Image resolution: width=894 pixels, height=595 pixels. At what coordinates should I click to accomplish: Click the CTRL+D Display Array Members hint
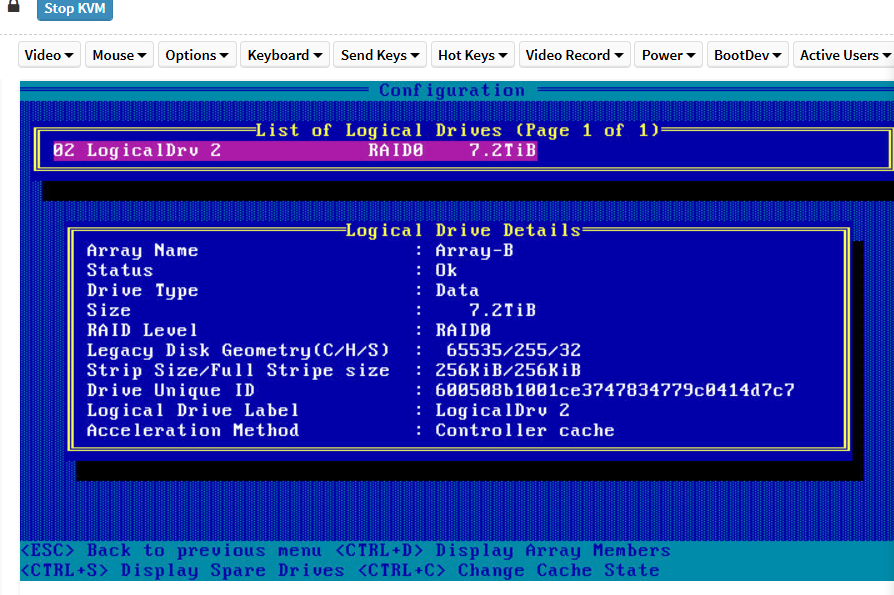click(x=503, y=551)
